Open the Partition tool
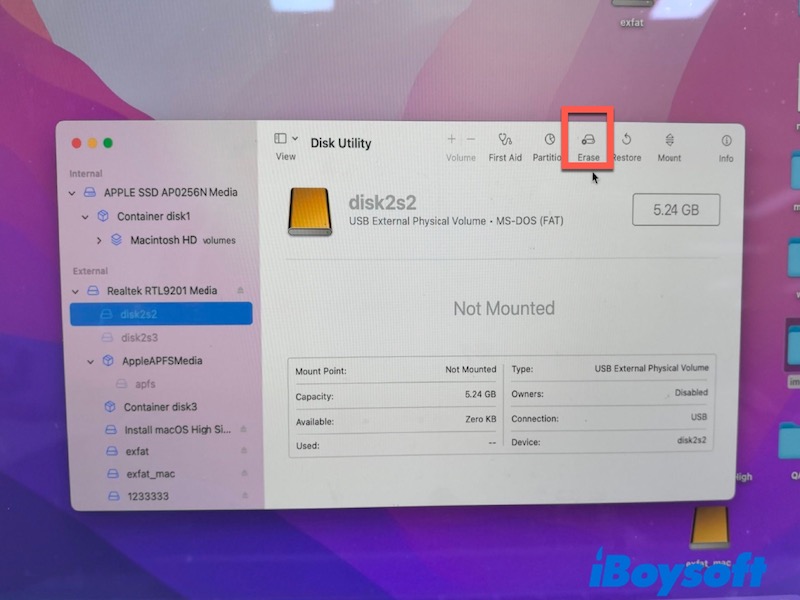Image resolution: width=800 pixels, height=600 pixels. [549, 141]
